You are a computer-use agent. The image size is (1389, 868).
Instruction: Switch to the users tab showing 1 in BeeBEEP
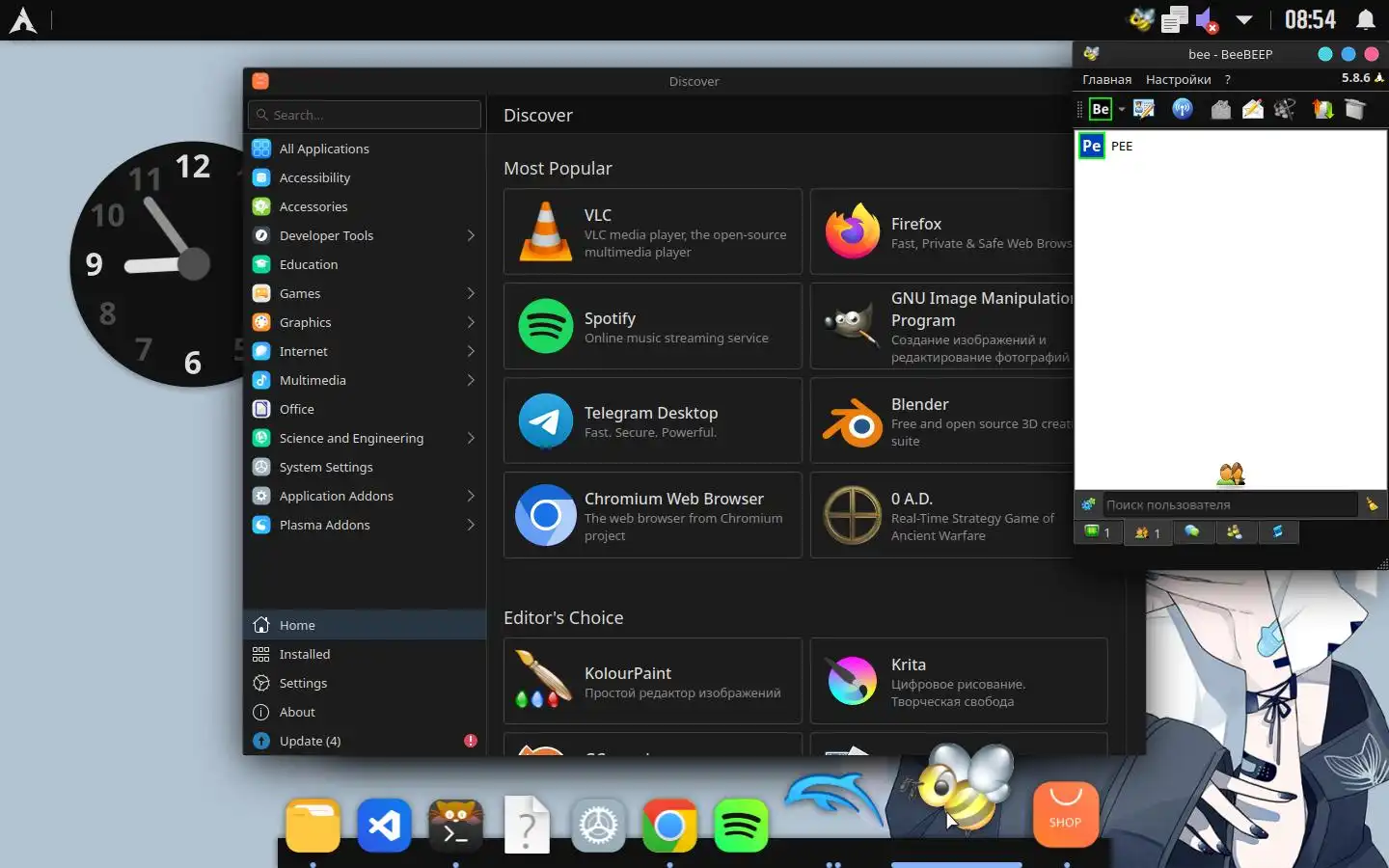(x=1147, y=531)
